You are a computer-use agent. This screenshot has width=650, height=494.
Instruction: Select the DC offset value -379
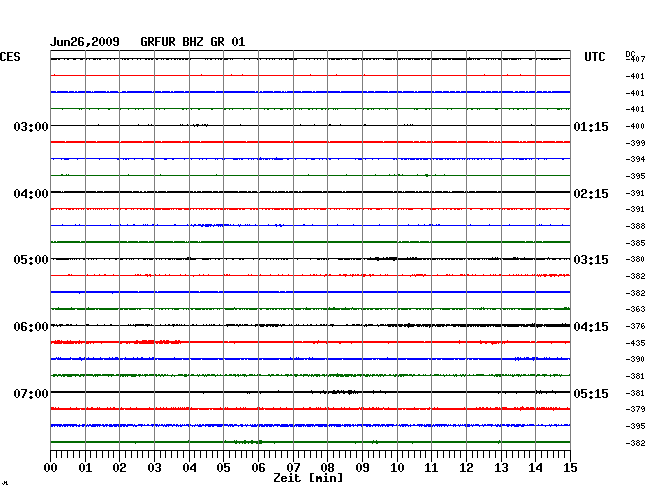[x=635, y=409]
